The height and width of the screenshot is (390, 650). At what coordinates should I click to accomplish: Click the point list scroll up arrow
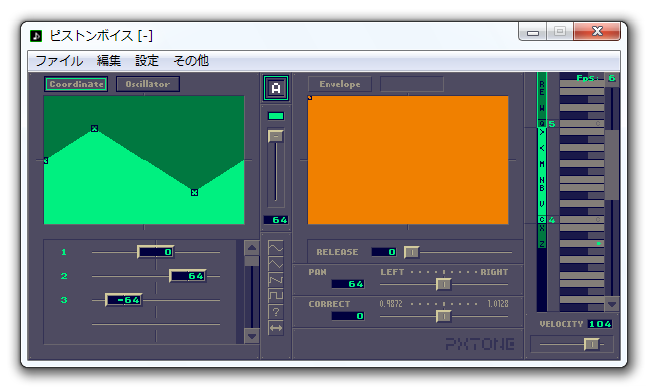252,248
